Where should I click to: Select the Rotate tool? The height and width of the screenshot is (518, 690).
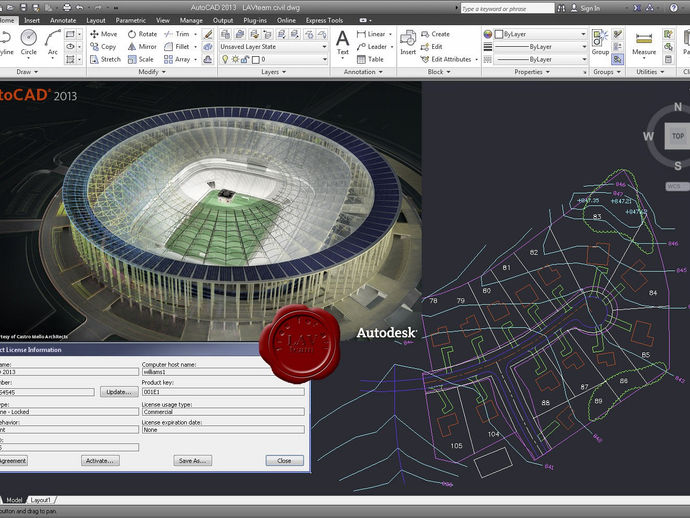(142, 34)
